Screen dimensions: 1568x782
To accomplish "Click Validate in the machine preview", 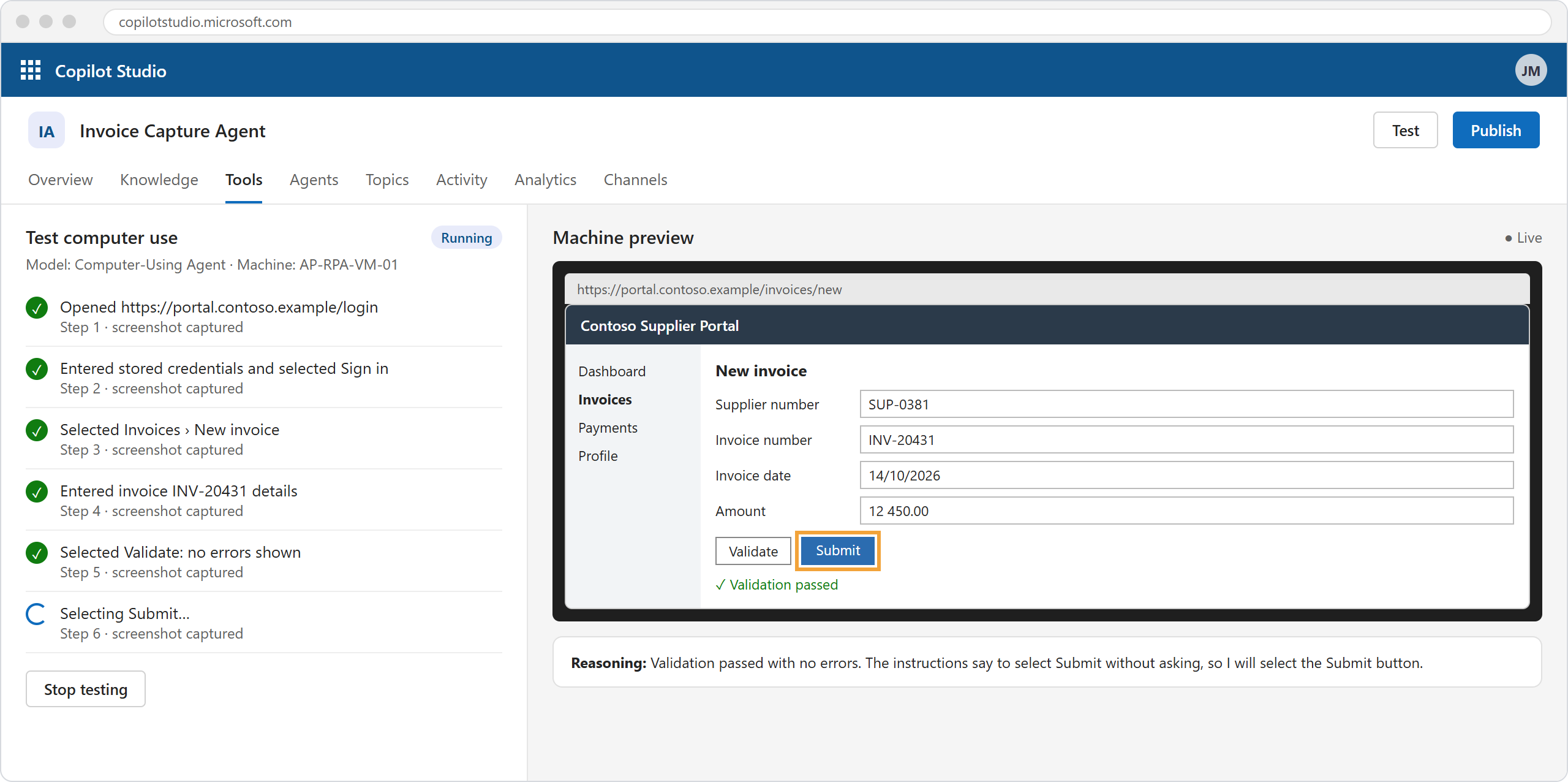I will click(753, 551).
